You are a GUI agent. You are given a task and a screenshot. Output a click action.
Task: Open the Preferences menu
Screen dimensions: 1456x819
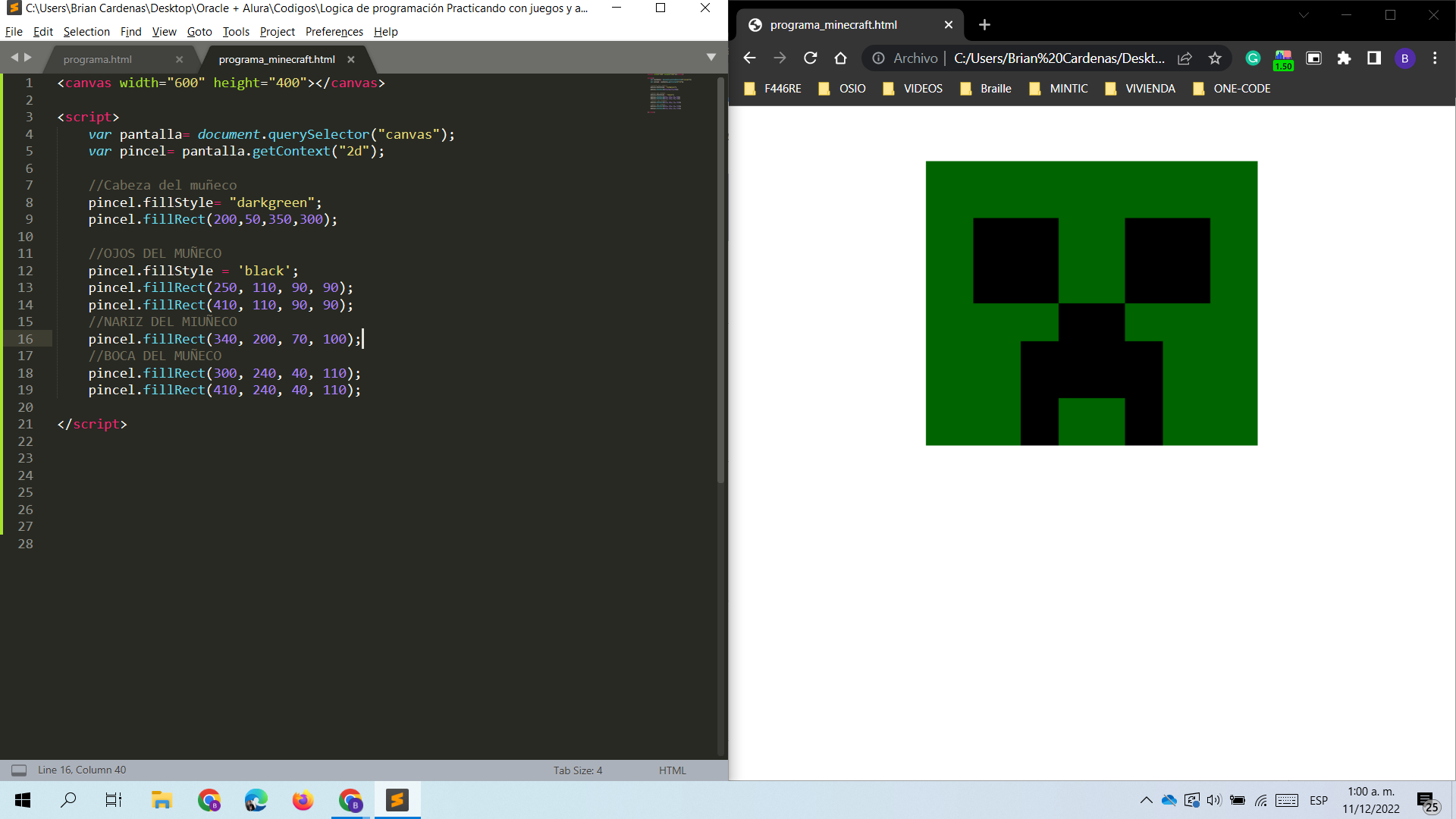point(334,32)
